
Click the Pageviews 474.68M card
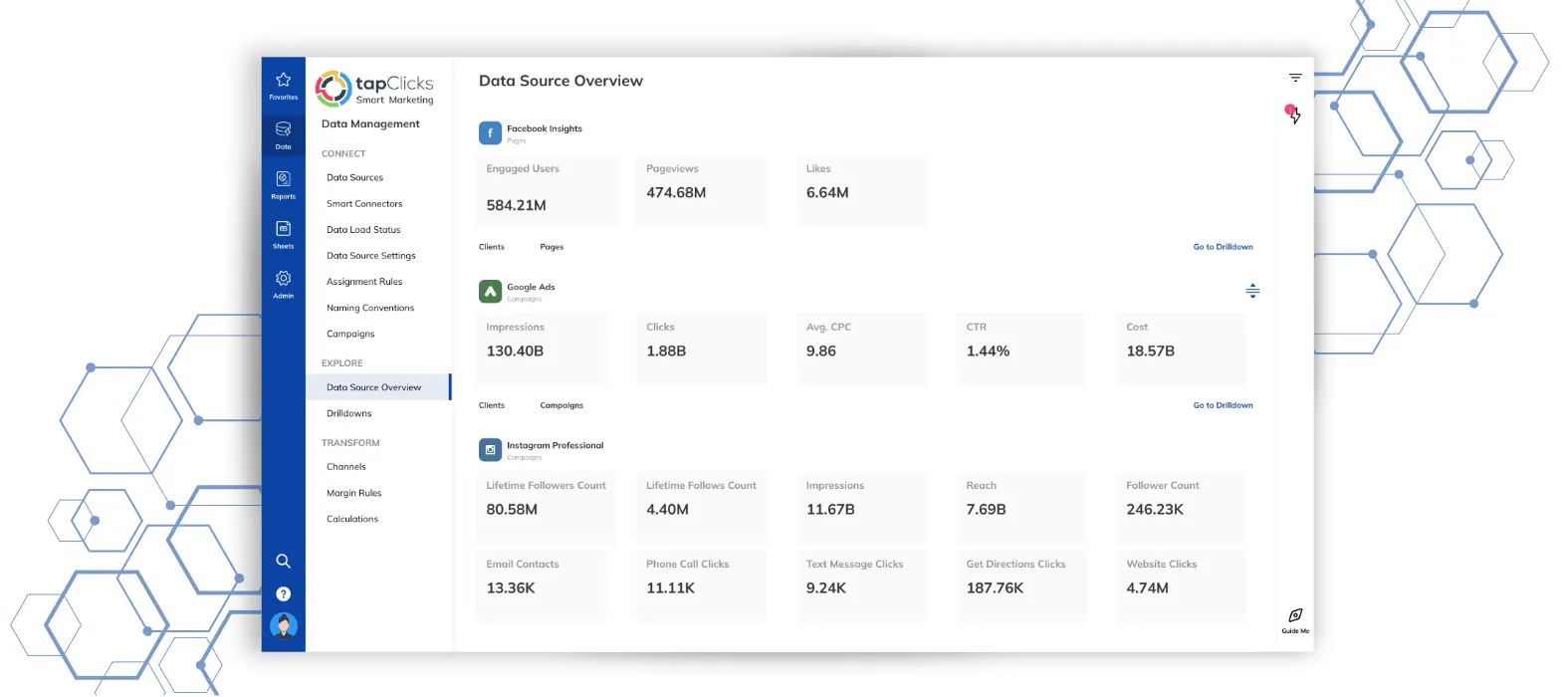point(702,190)
